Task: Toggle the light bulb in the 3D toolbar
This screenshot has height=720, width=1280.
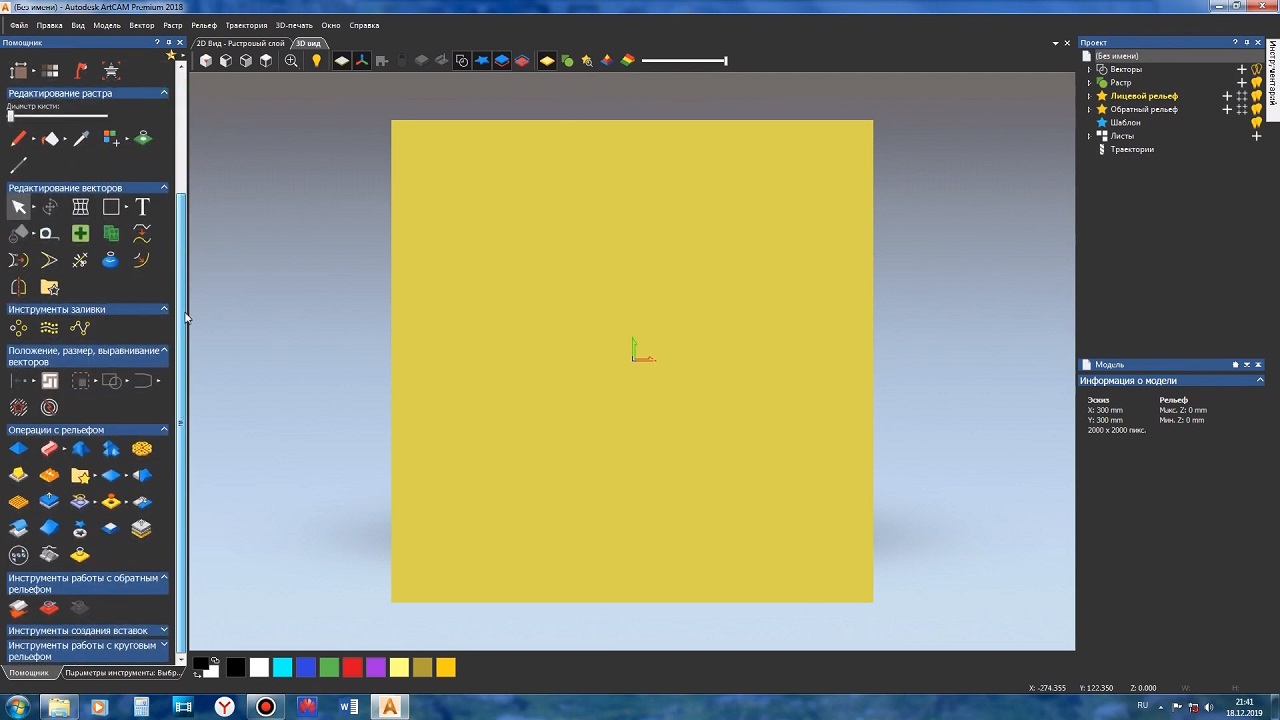Action: pyautogui.click(x=316, y=61)
